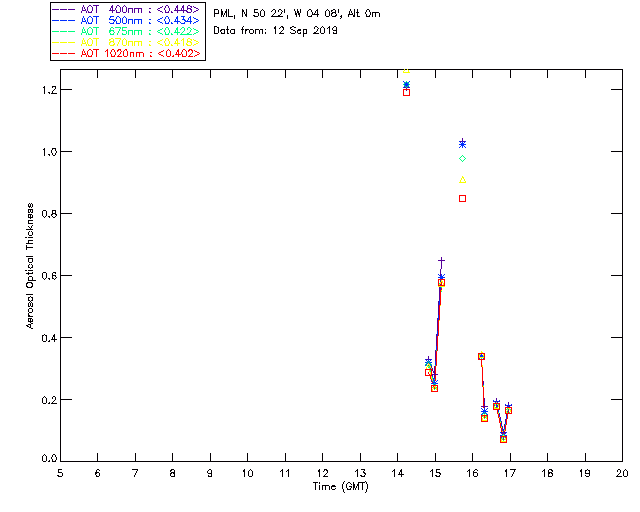Screen dimensions: 640x512
Task: Select the purple plus marker at 0.65
Action: tap(441, 260)
